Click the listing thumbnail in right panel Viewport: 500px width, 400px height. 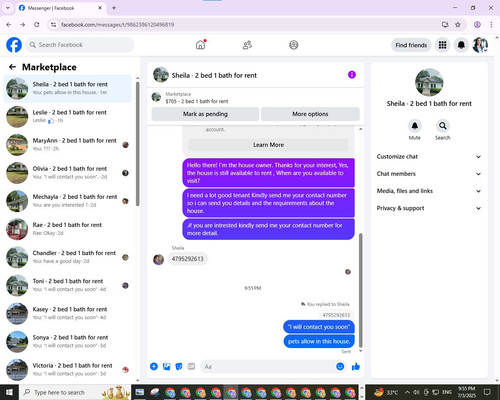click(x=429, y=82)
